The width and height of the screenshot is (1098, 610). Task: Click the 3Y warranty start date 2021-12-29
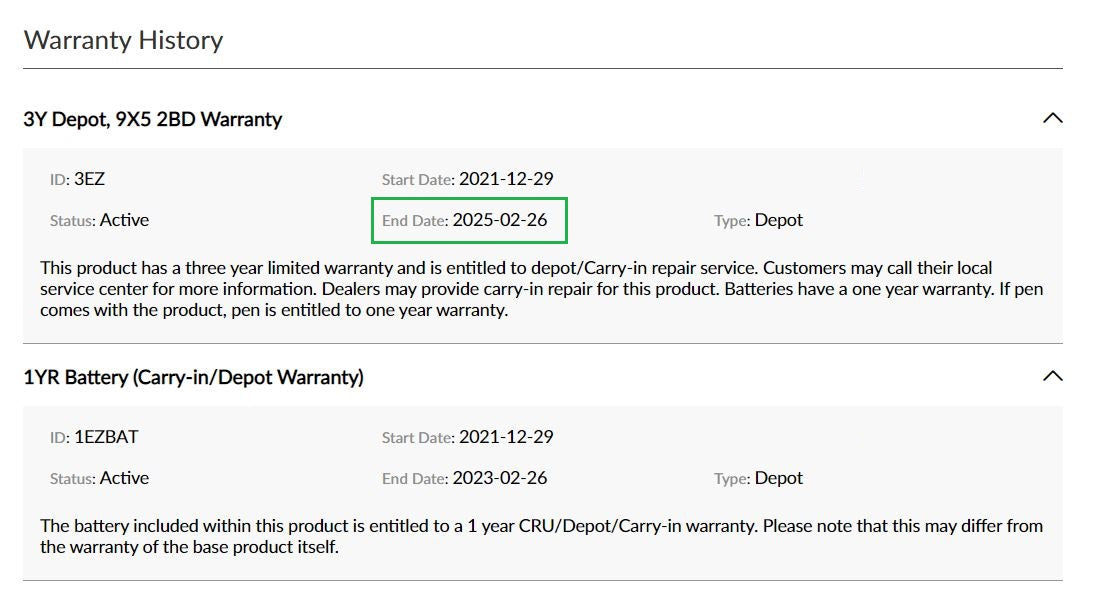(x=506, y=179)
